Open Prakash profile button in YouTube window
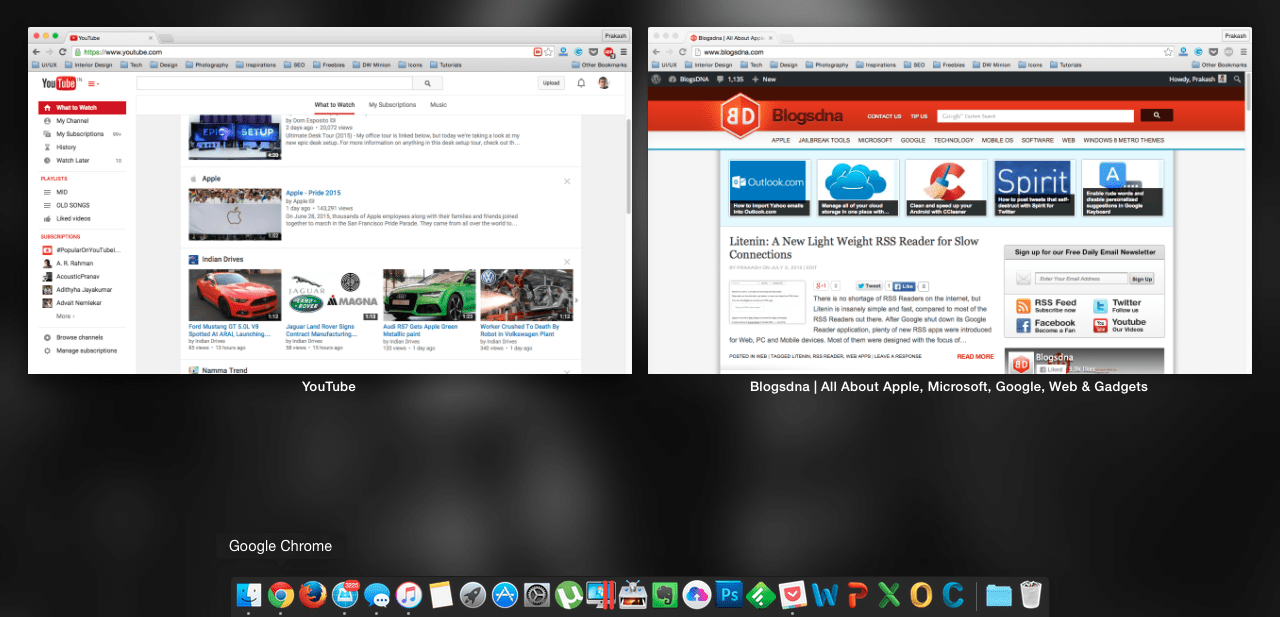 (615, 35)
